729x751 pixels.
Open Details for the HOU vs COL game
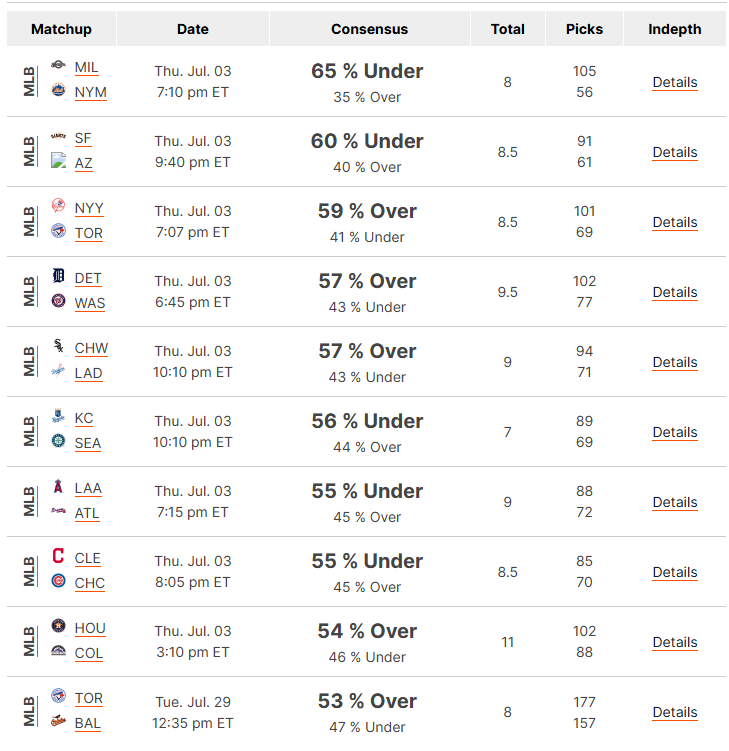click(675, 642)
